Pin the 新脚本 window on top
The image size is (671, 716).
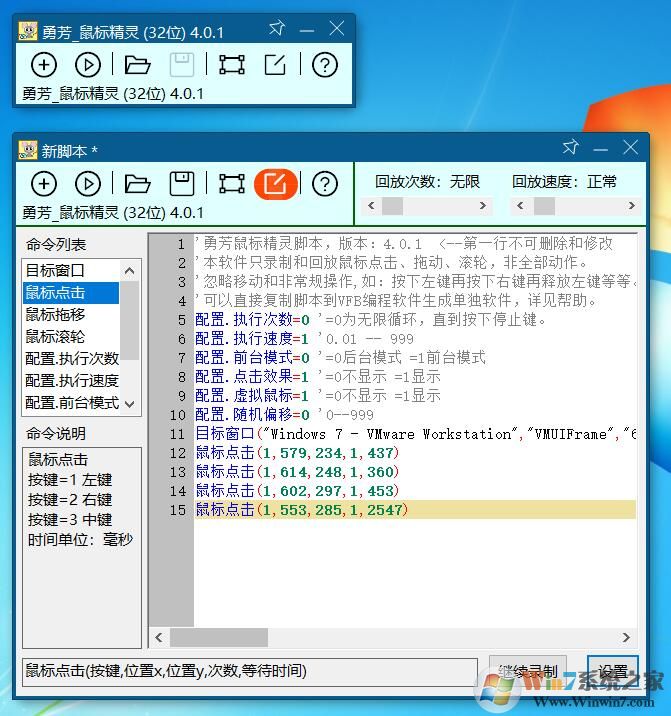point(570,147)
